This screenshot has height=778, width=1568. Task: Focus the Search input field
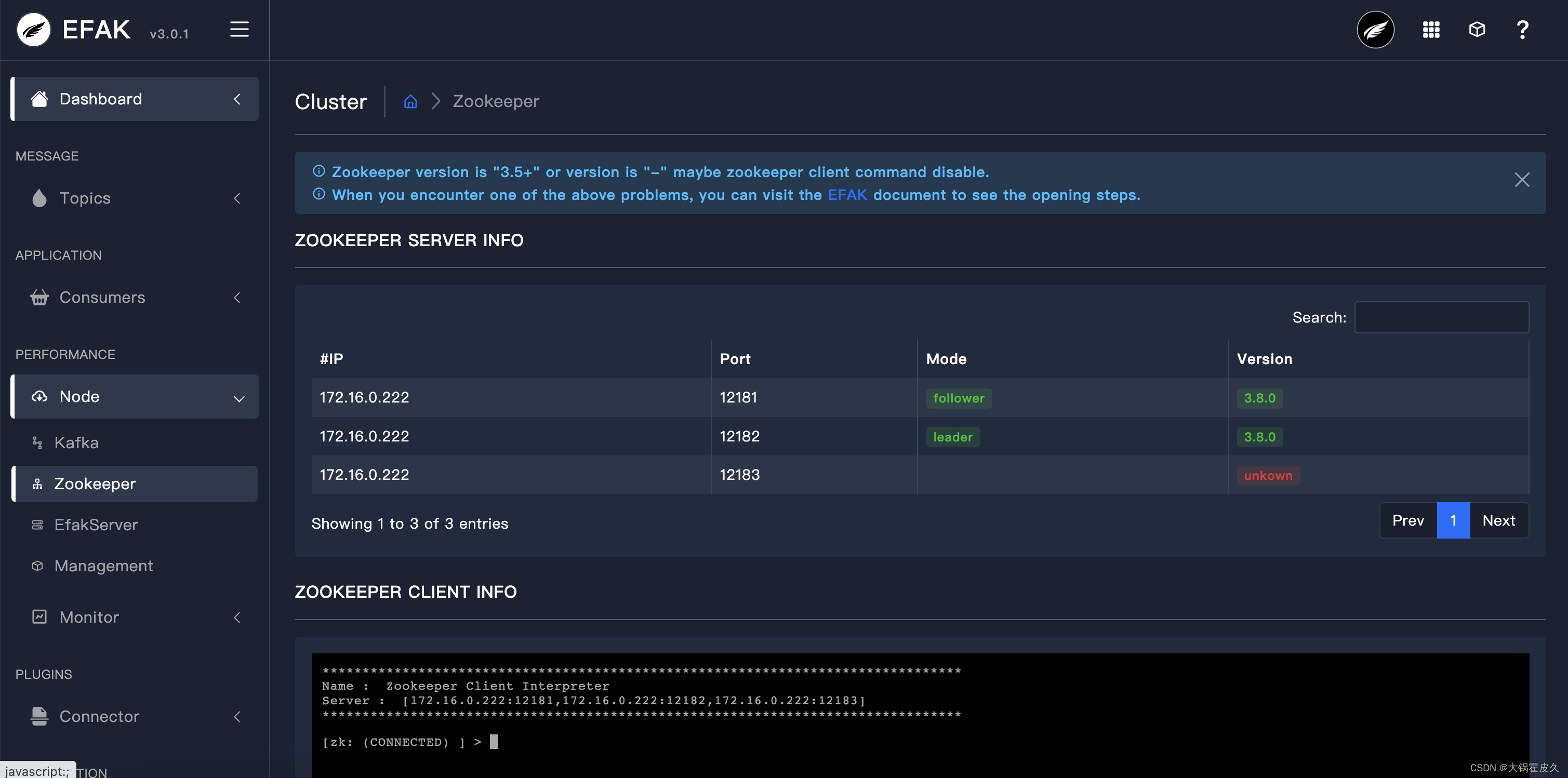[x=1441, y=317]
